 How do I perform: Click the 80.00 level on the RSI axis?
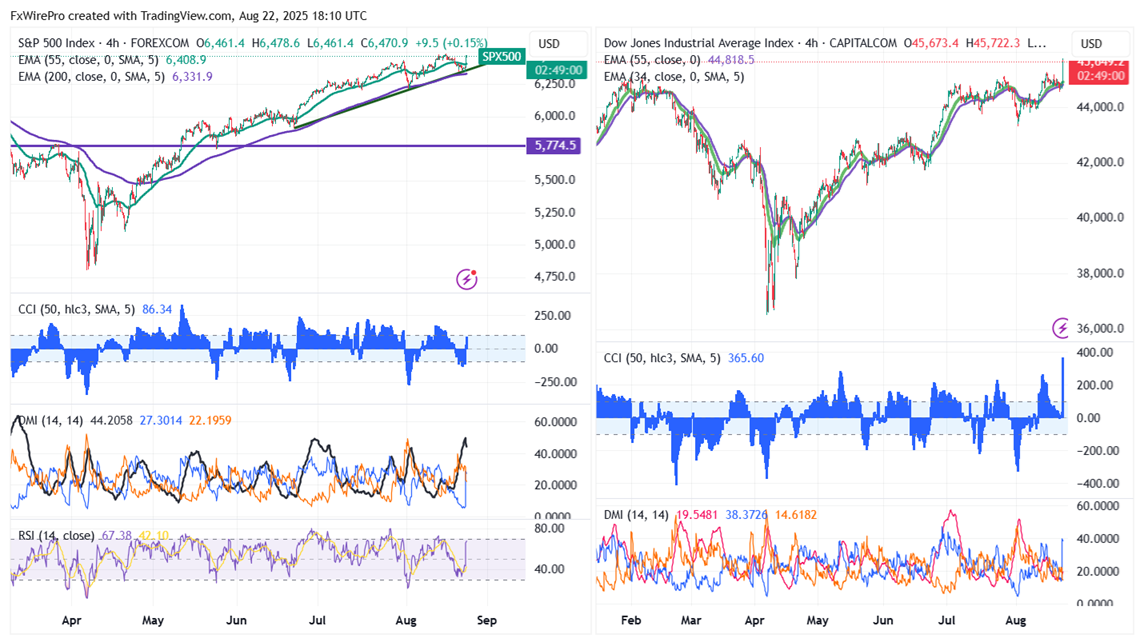pos(549,528)
